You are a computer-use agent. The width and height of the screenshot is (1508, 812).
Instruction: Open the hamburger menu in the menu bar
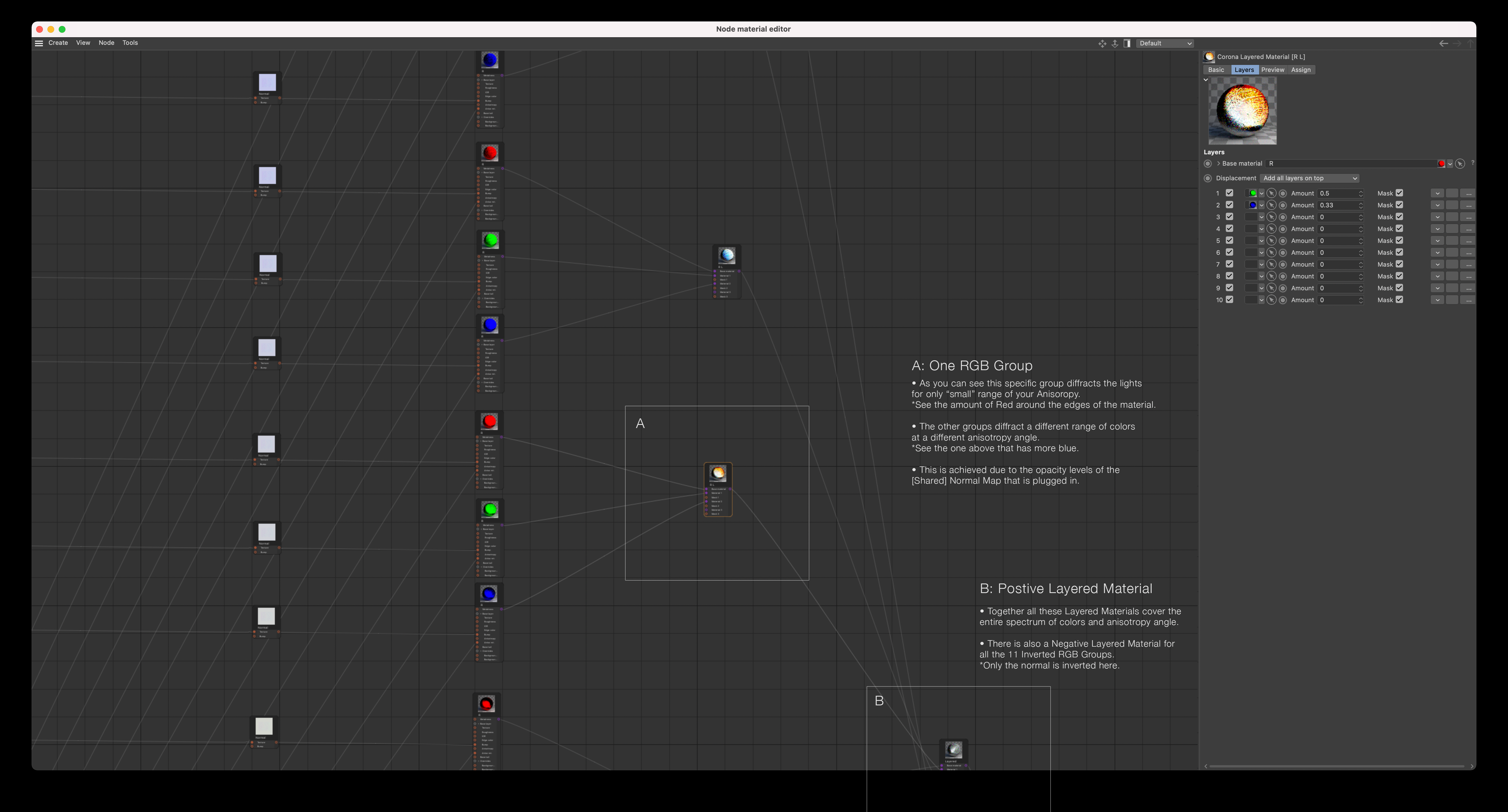click(39, 43)
